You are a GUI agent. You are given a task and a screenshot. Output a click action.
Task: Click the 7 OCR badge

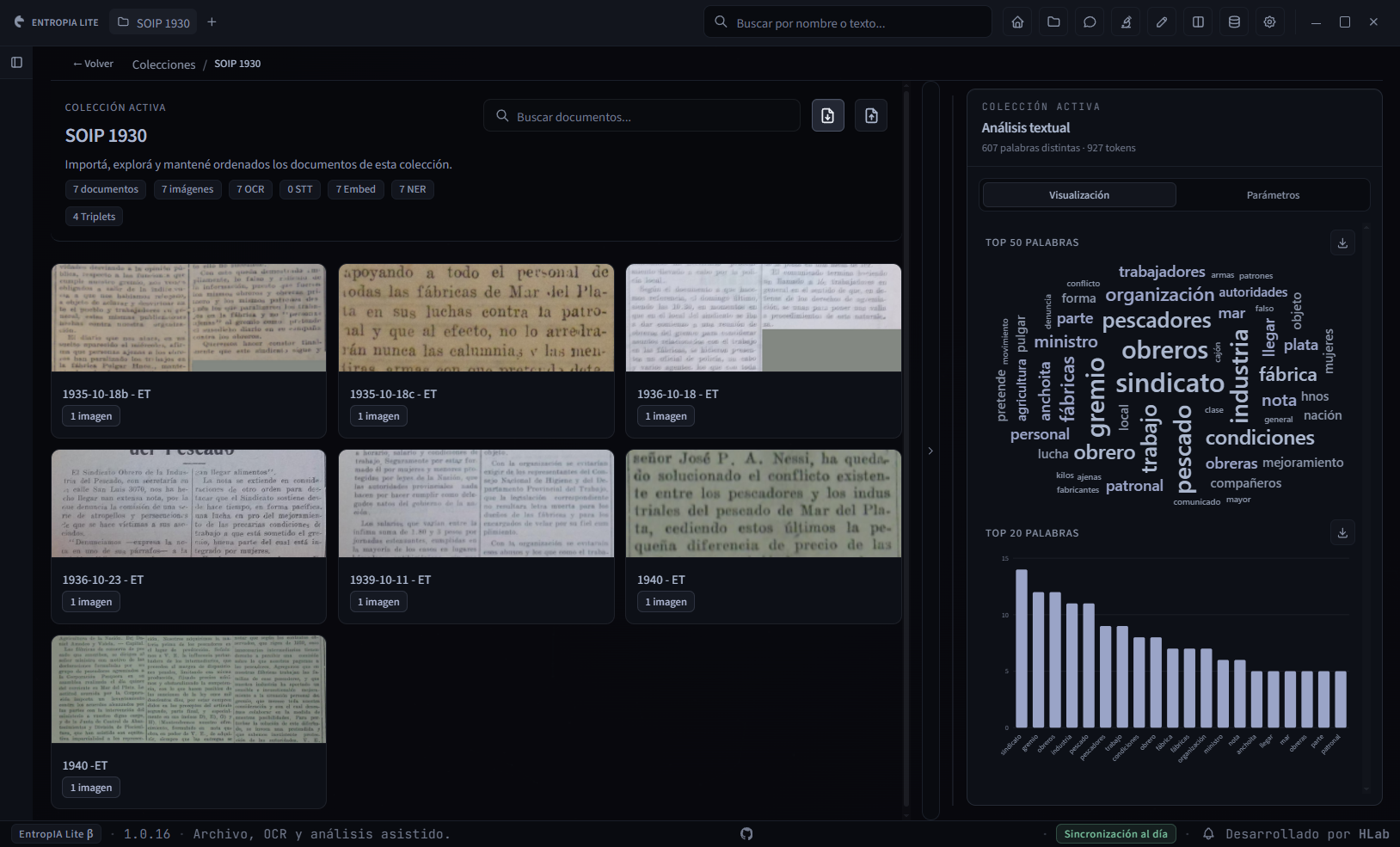pyautogui.click(x=251, y=189)
